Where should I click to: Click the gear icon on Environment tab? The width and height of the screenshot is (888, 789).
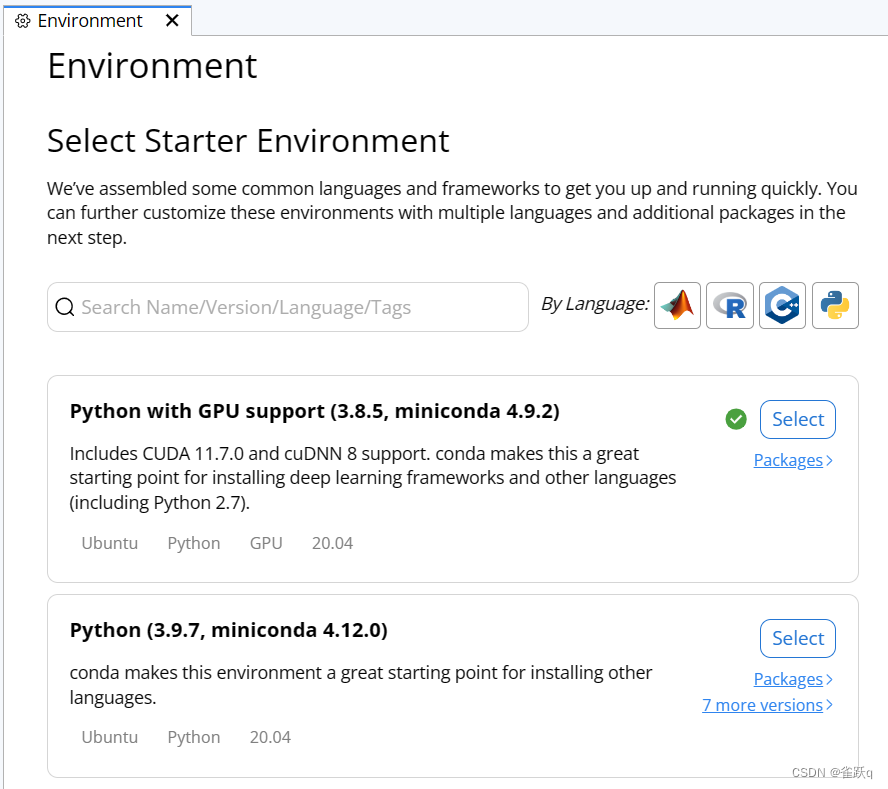(23, 21)
